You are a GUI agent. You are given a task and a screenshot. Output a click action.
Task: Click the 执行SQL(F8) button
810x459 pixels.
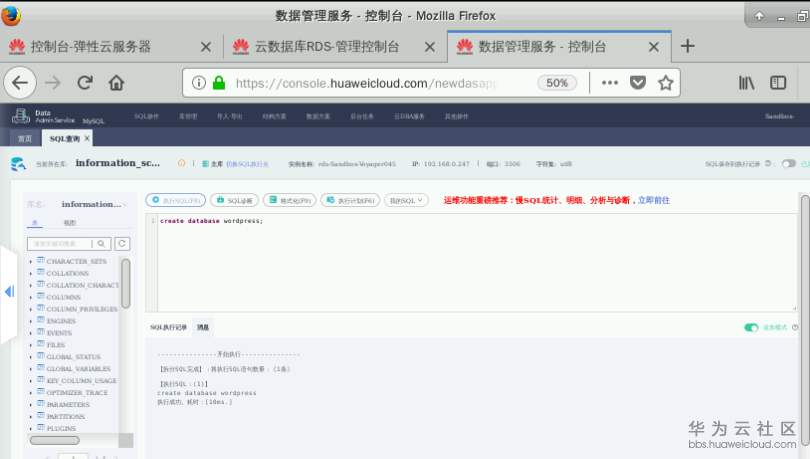176,200
